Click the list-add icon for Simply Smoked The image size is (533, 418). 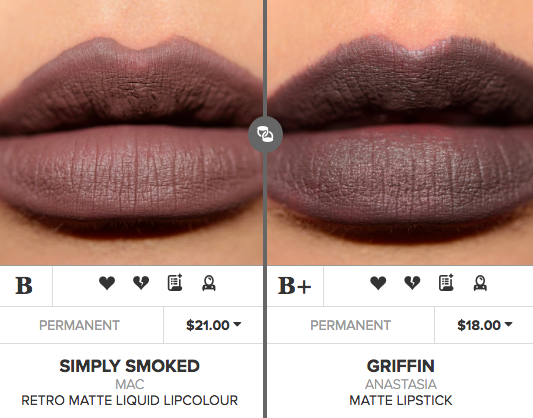point(175,283)
